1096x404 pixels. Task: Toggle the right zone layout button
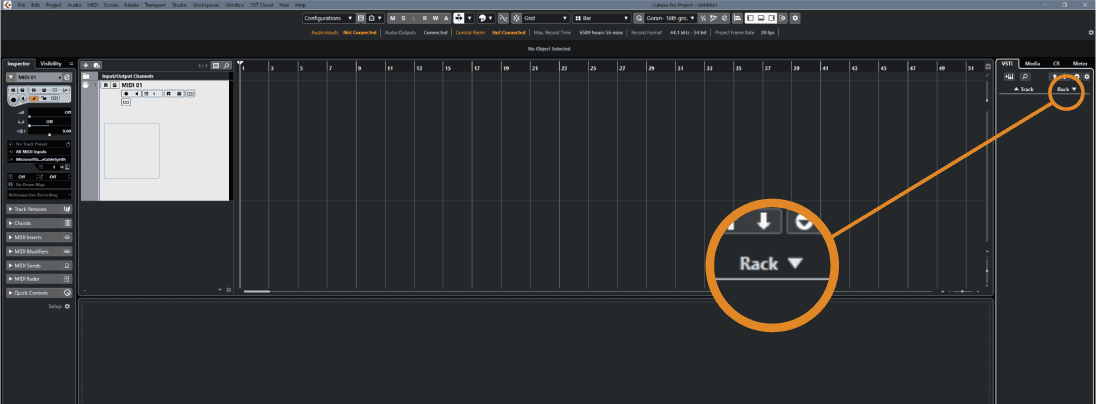coord(771,18)
